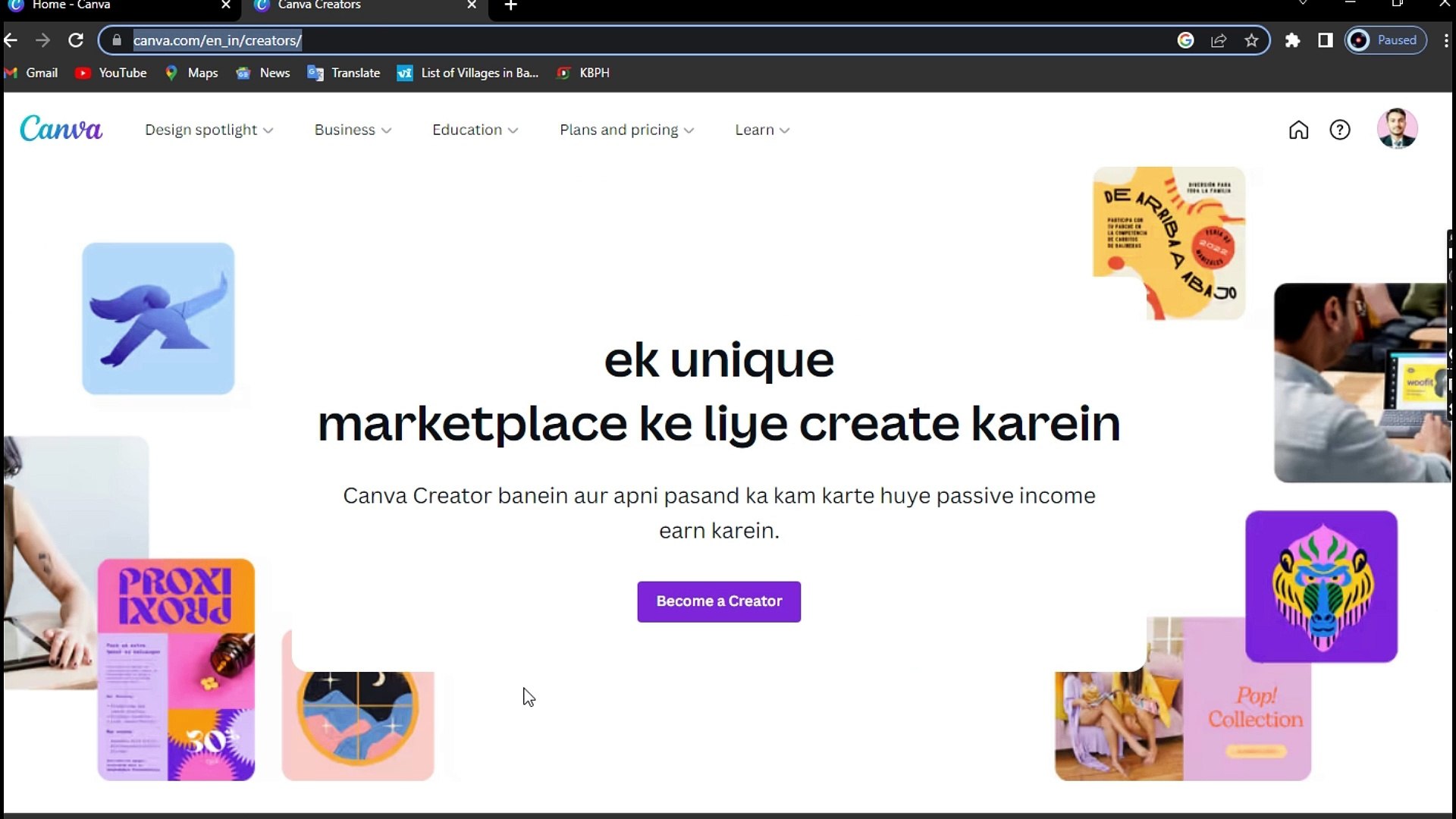Open the user profile avatar
This screenshot has height=819, width=1456.
(x=1398, y=128)
